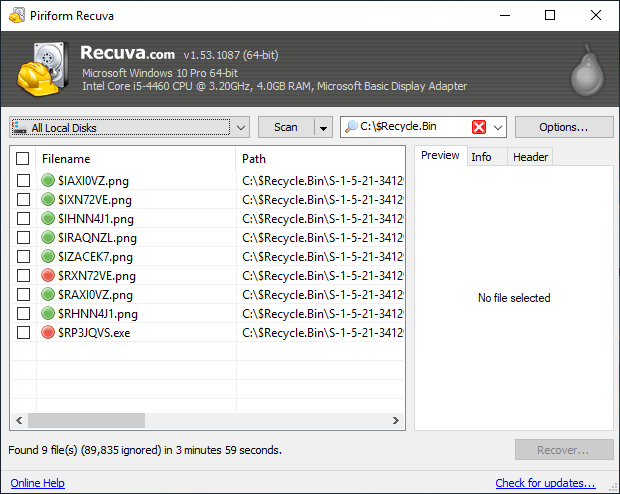The image size is (620, 494).
Task: Click the green status dot for $IHNN4J1.png
Action: (48, 218)
